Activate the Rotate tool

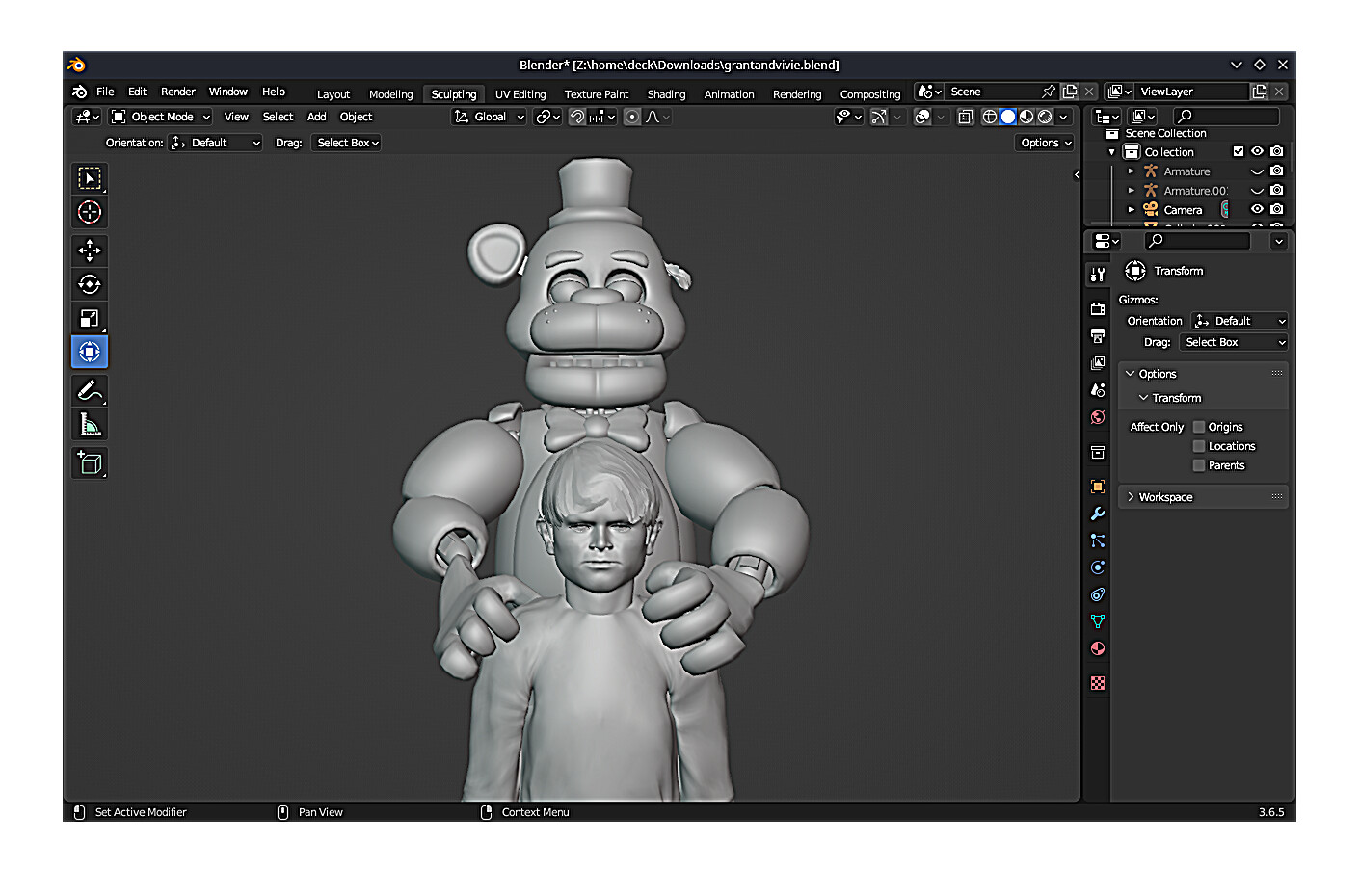[x=90, y=284]
